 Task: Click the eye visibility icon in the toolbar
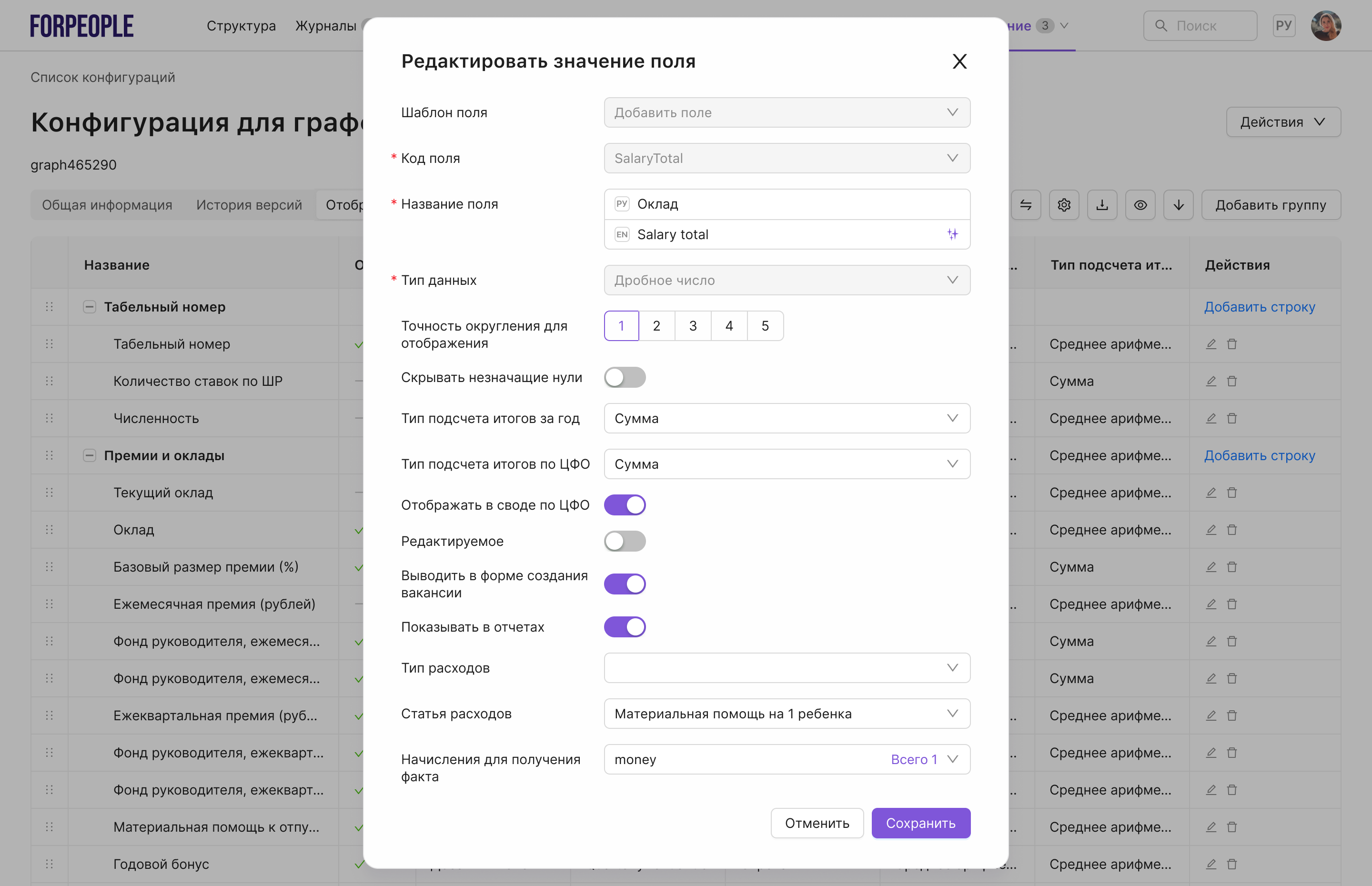[x=1140, y=205]
